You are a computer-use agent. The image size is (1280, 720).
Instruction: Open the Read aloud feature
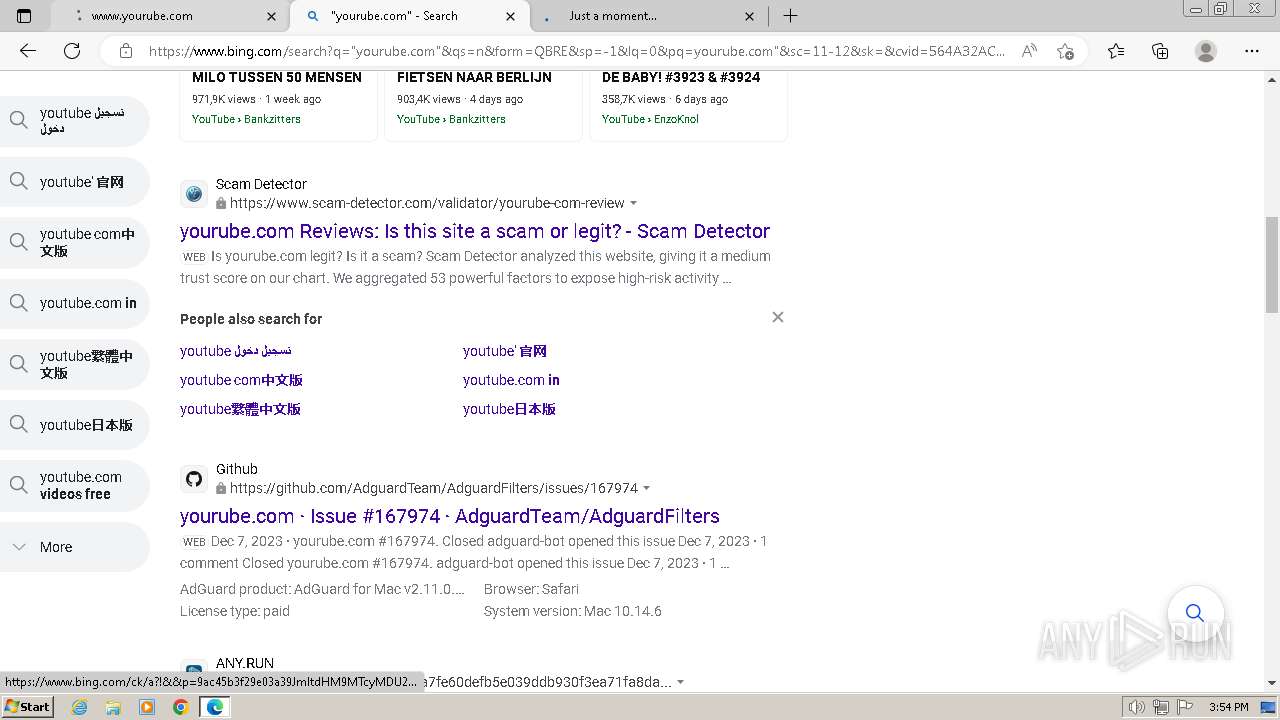tap(1029, 51)
